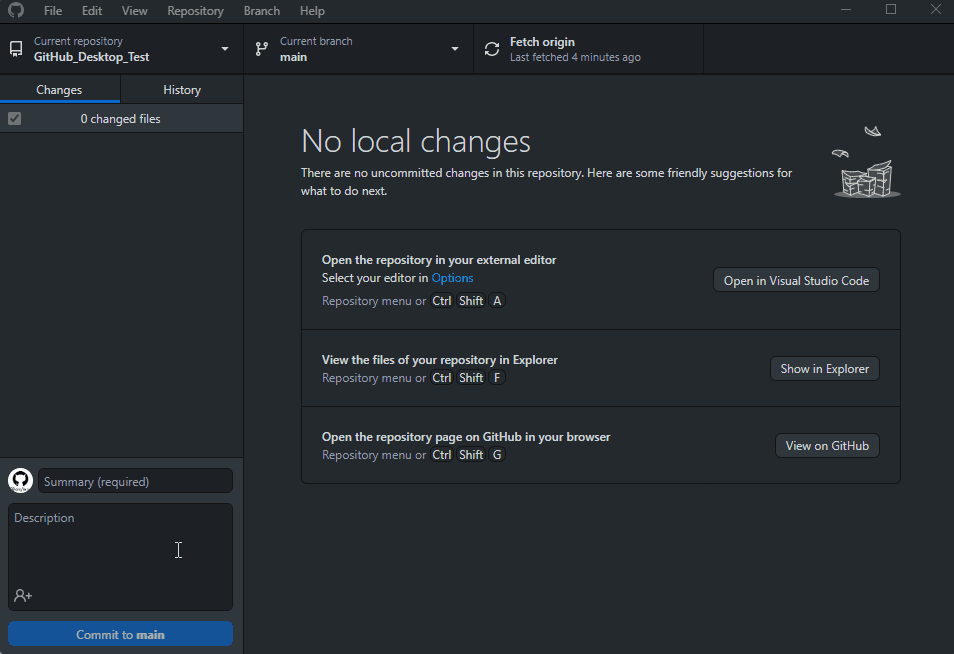Open the Options link for editor selection
This screenshot has height=654, width=954.
click(x=452, y=278)
